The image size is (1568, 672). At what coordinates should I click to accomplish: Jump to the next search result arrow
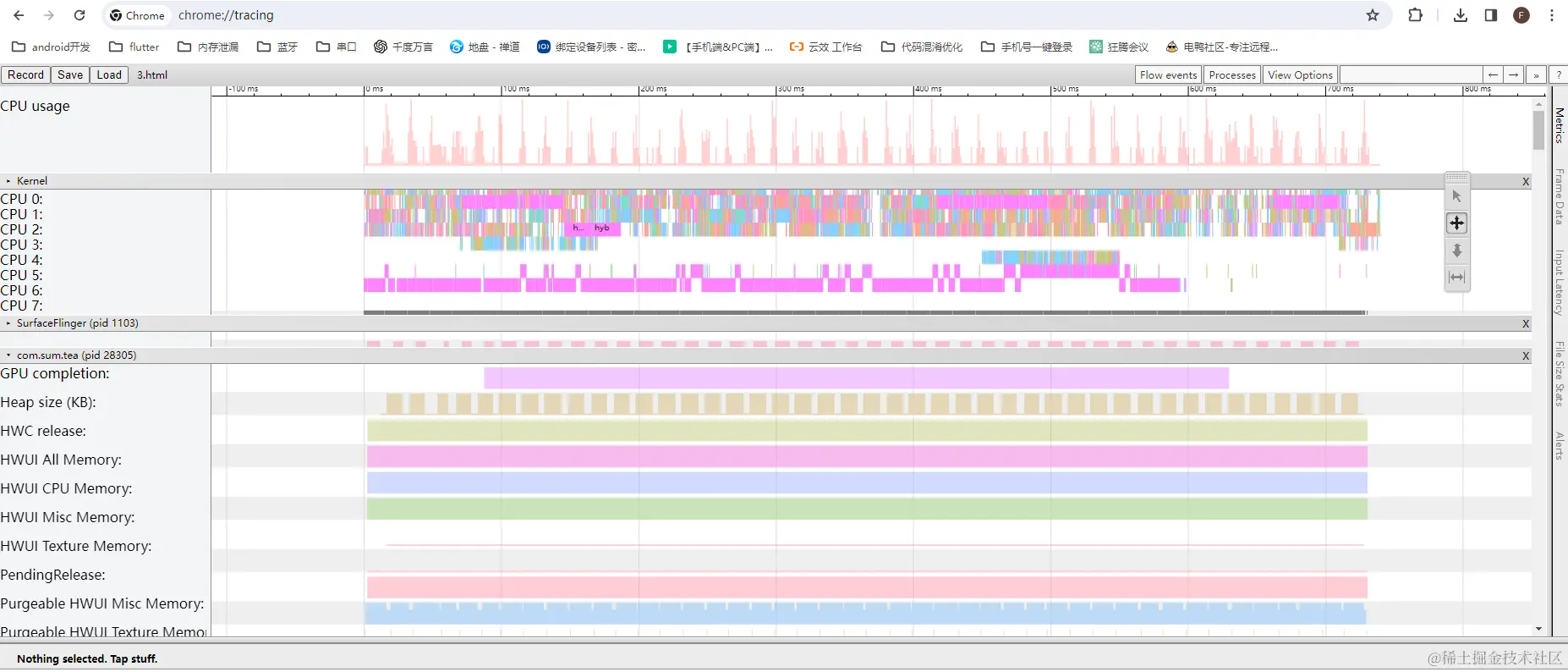(1514, 74)
